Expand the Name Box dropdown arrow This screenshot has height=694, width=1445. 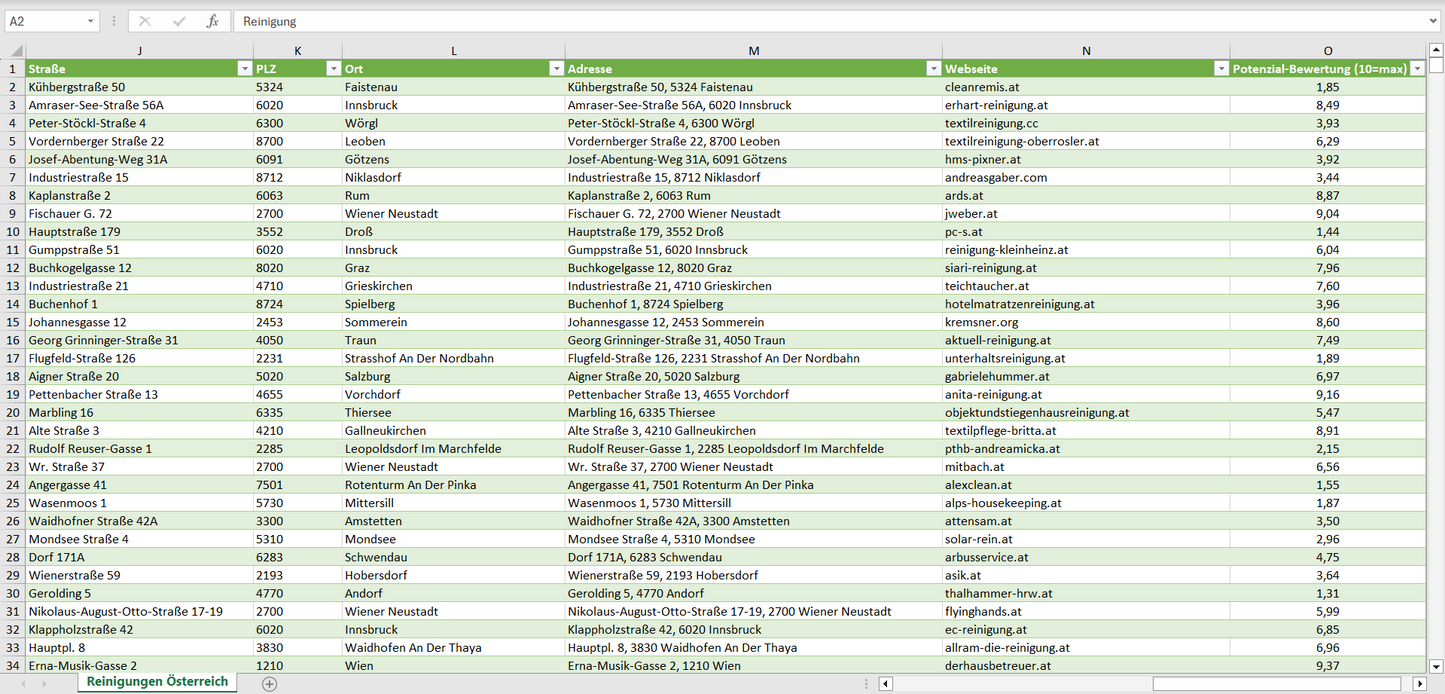[x=90, y=21]
